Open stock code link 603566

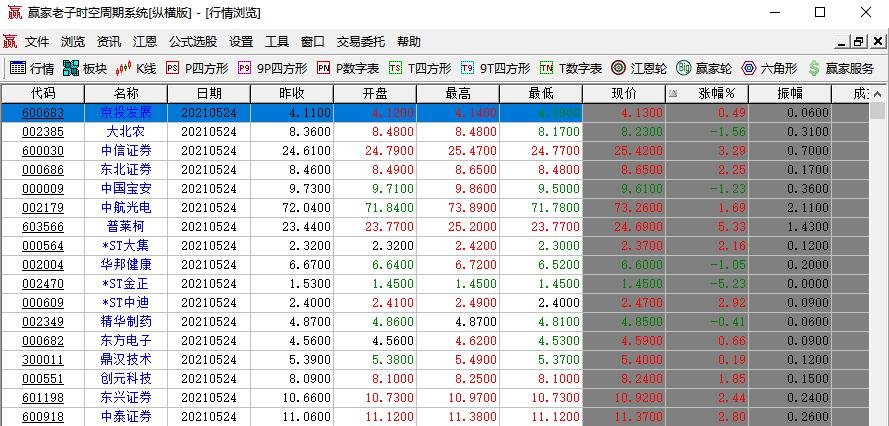click(43, 227)
